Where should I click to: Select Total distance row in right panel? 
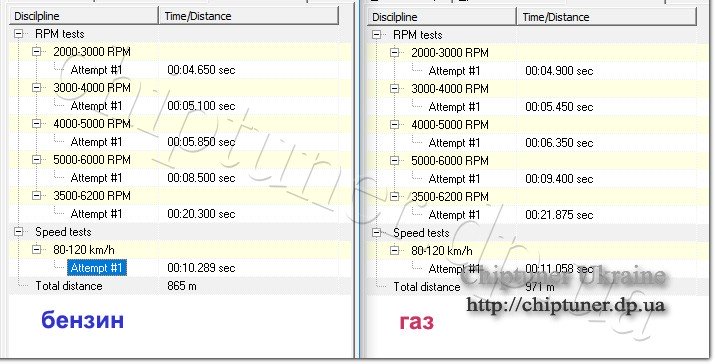click(532, 286)
